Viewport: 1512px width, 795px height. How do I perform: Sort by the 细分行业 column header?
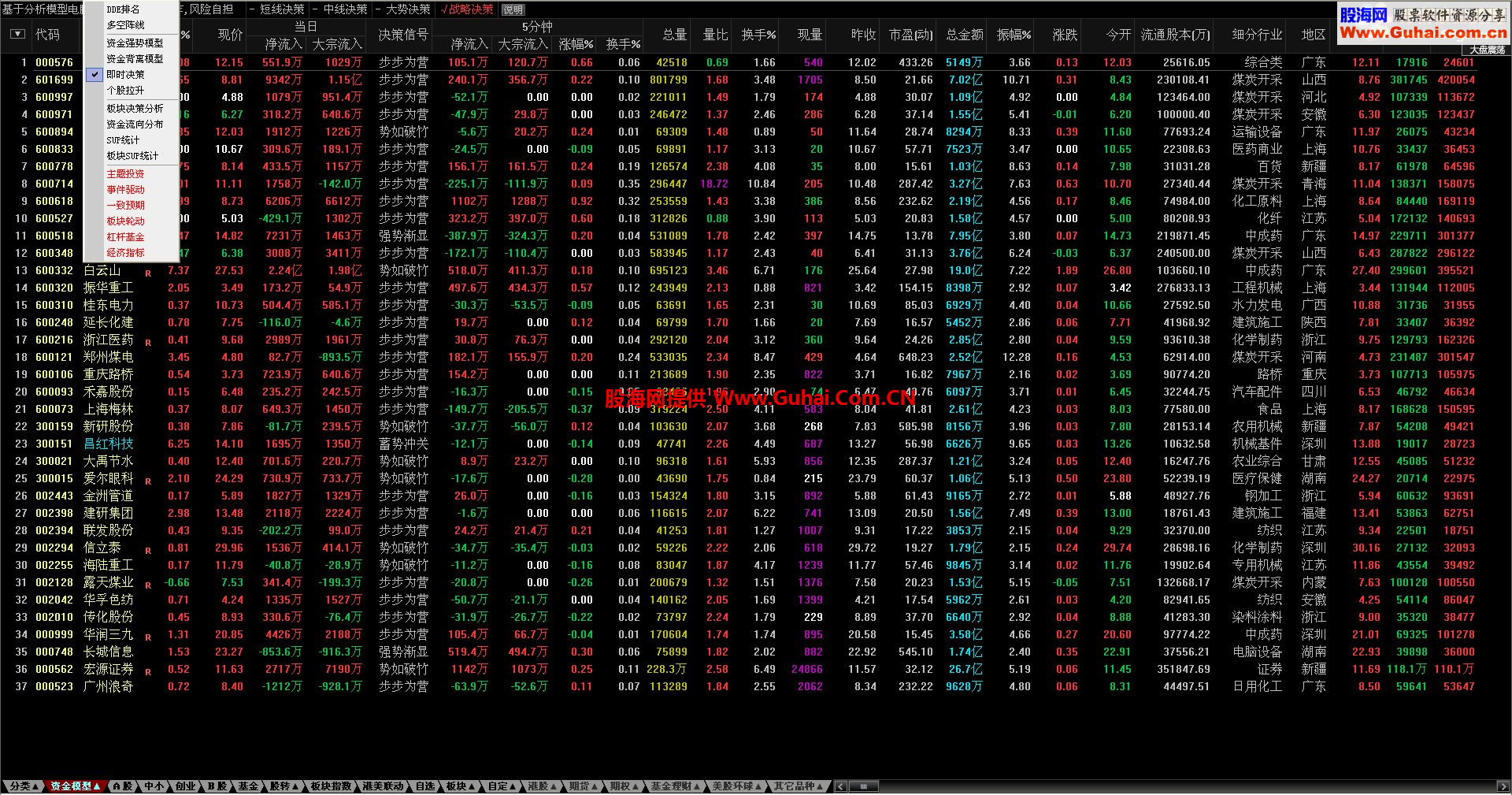click(1257, 35)
